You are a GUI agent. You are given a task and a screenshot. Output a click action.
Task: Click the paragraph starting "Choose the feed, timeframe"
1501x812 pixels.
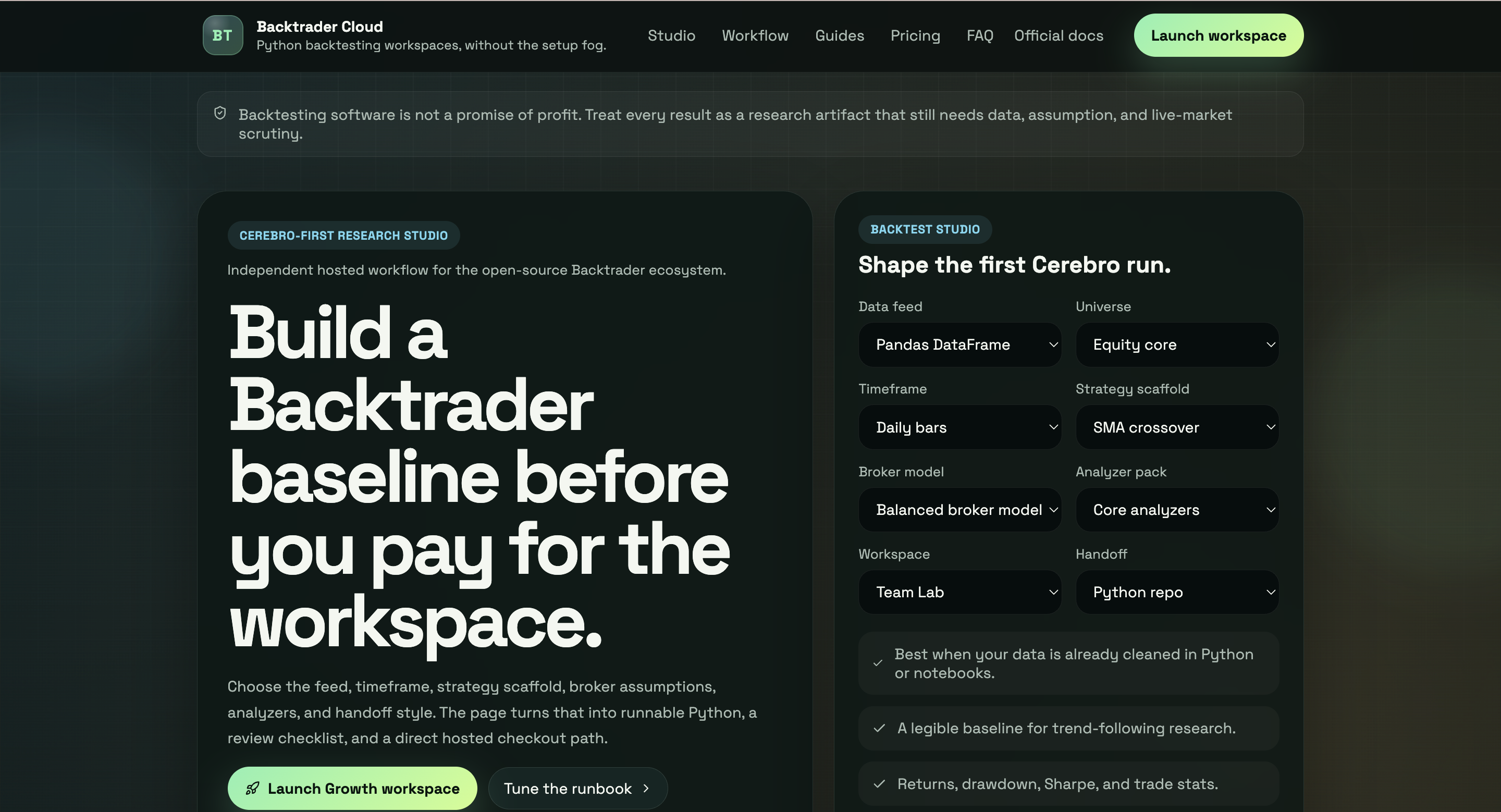pos(492,712)
